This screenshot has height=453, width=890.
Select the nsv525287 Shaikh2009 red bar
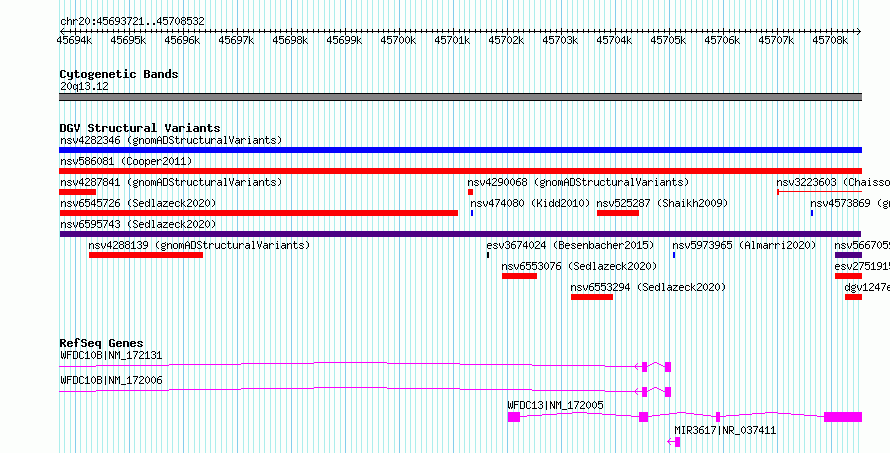pos(618,213)
